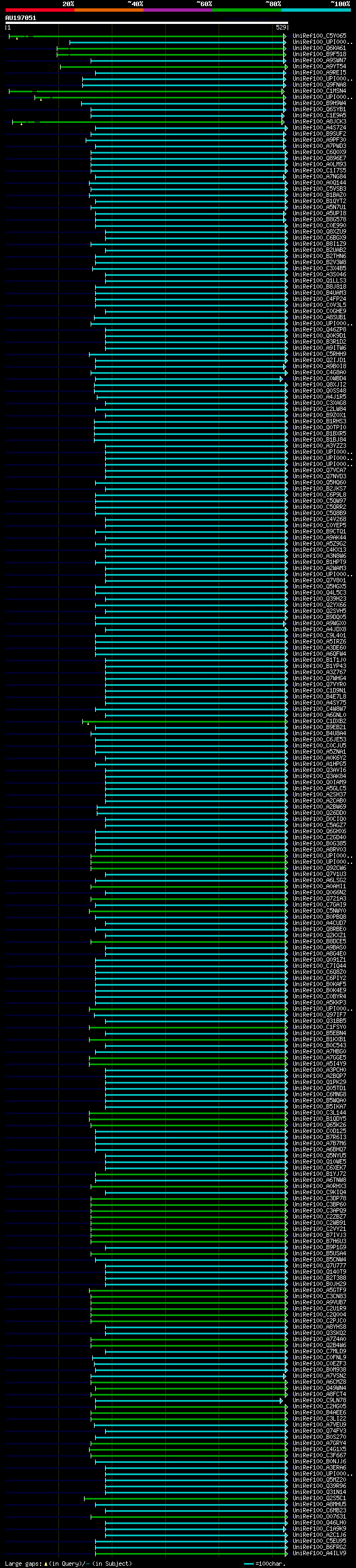Open hit UniRef100_A9YT54
This screenshot has width=356, height=1568.
point(319,66)
